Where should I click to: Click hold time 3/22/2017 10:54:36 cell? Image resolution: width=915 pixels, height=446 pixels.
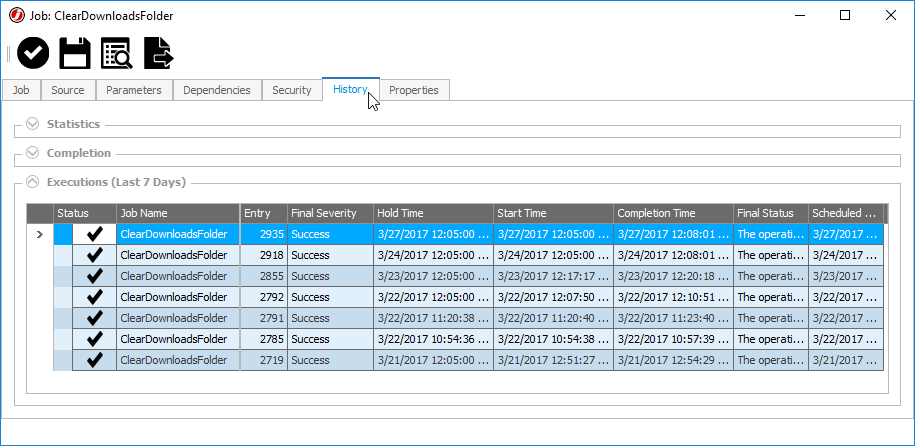point(434,339)
